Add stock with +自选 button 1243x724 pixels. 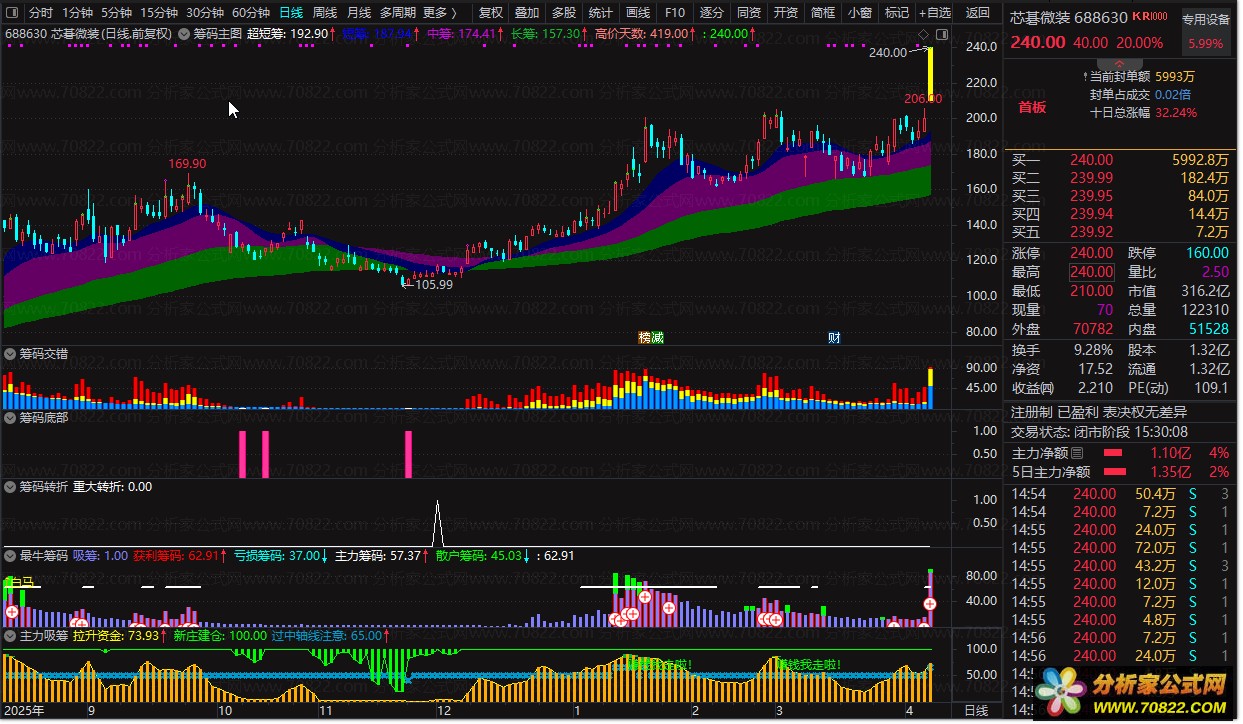pos(932,13)
